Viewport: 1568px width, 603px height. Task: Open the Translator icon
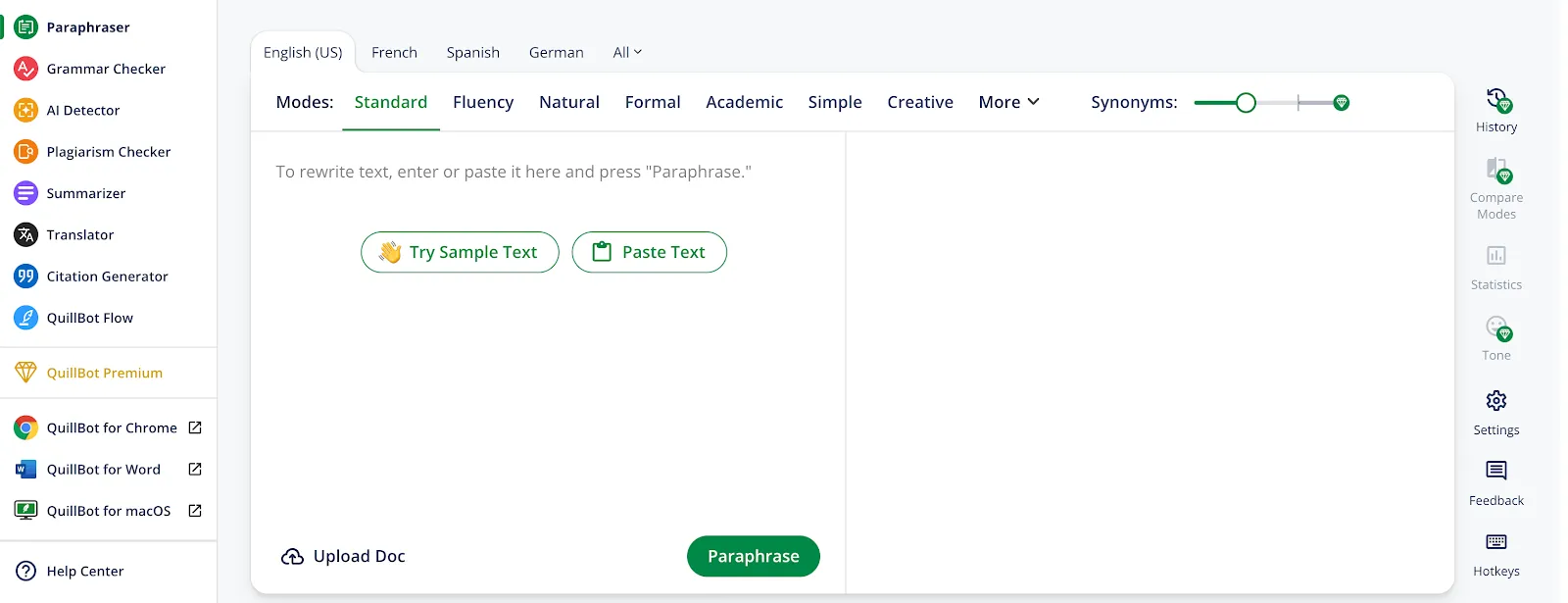pyautogui.click(x=25, y=234)
